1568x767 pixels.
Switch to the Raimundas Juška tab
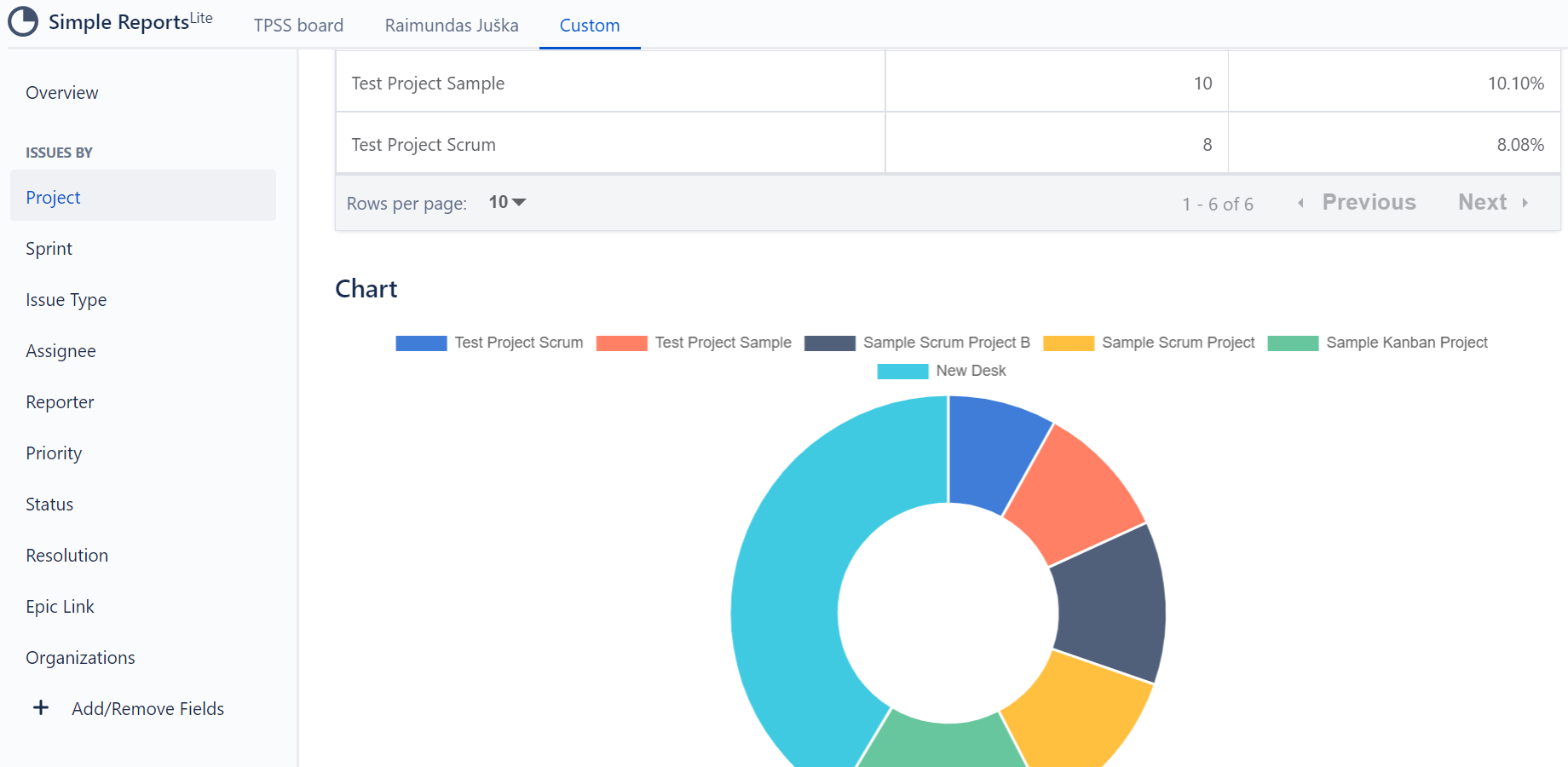(452, 26)
